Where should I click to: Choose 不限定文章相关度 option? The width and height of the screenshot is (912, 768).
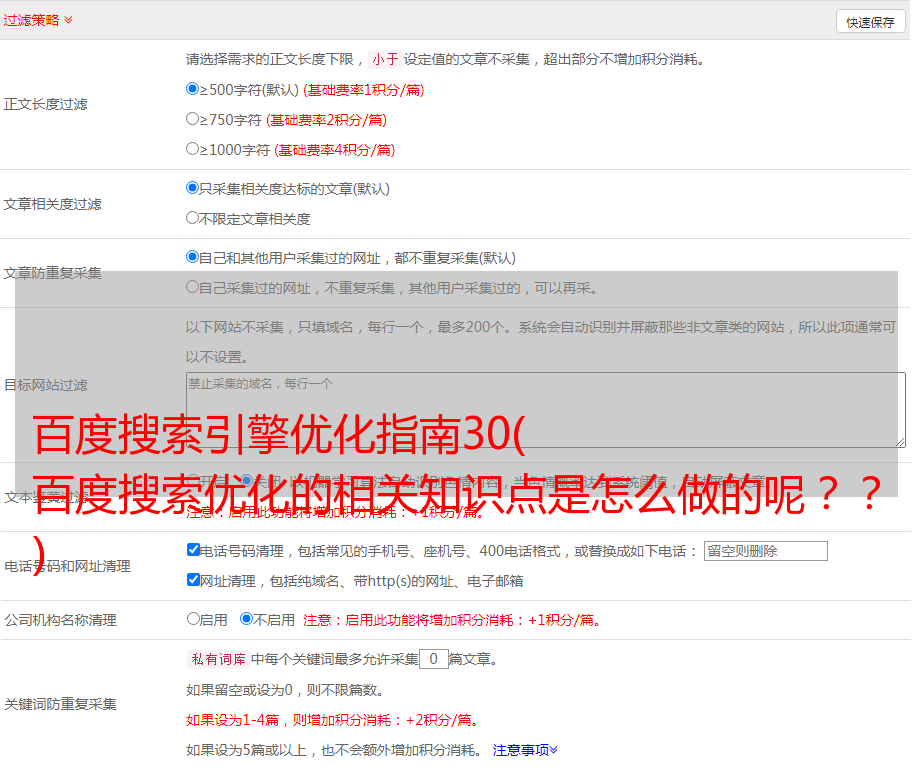click(x=193, y=218)
